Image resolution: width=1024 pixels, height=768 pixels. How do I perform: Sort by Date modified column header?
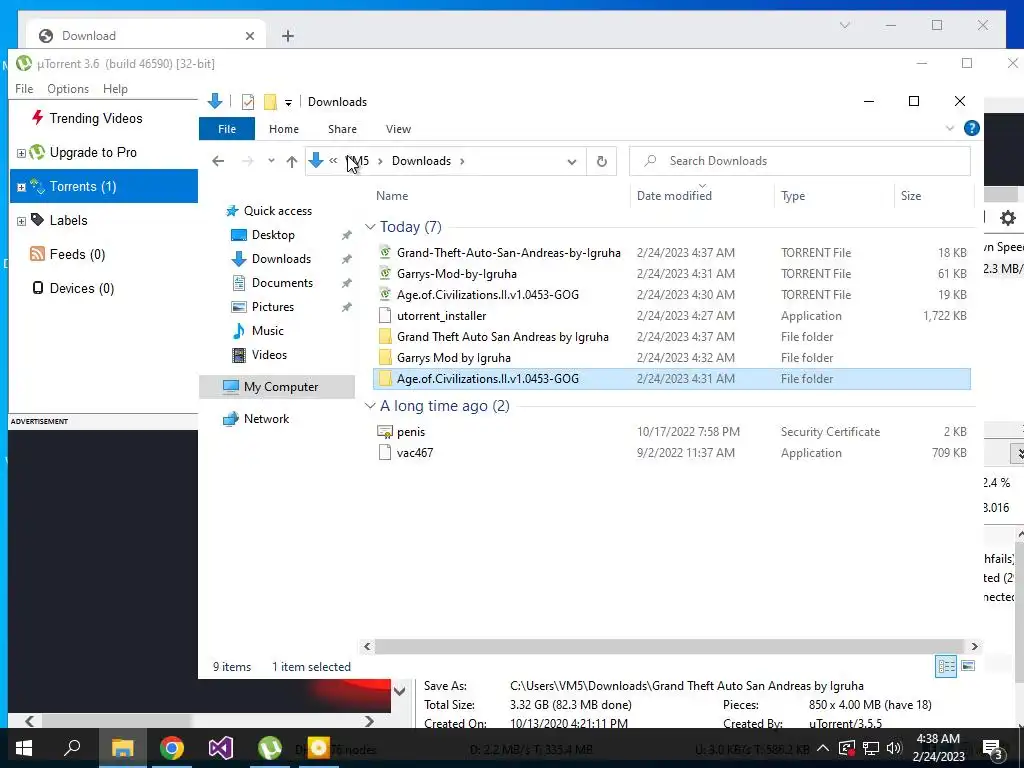point(674,196)
